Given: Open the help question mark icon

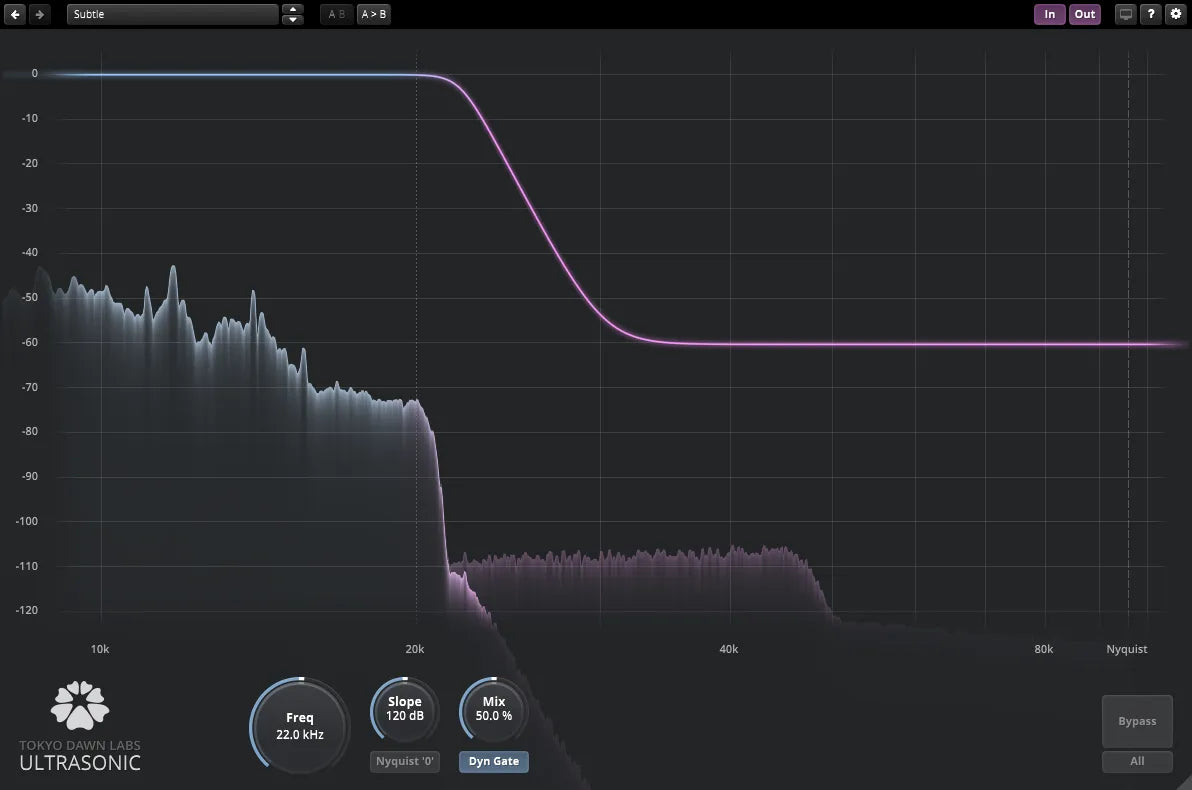Looking at the screenshot, I should pyautogui.click(x=1151, y=14).
